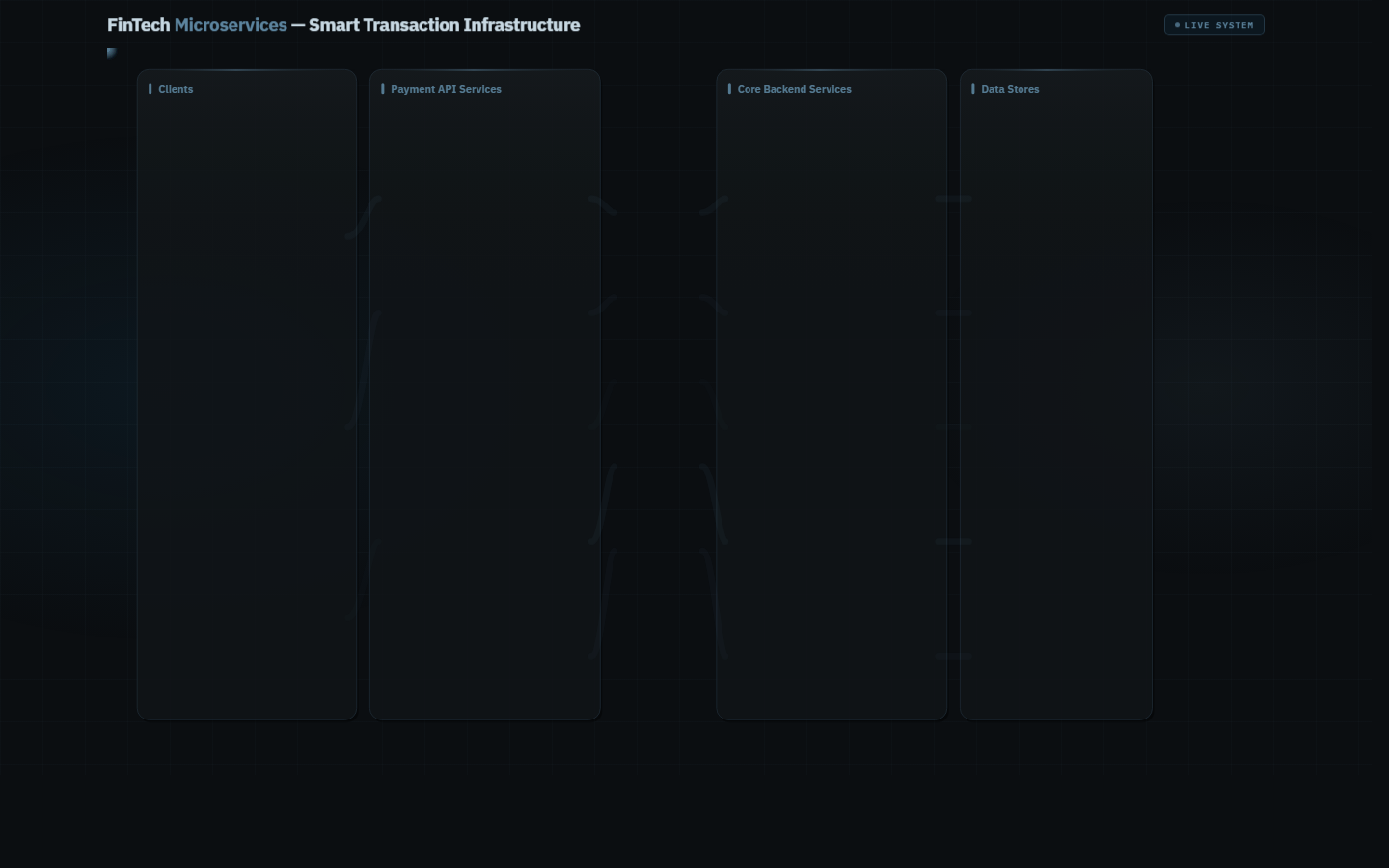Click the gap between Payment API and Core Backend panels

point(658,405)
